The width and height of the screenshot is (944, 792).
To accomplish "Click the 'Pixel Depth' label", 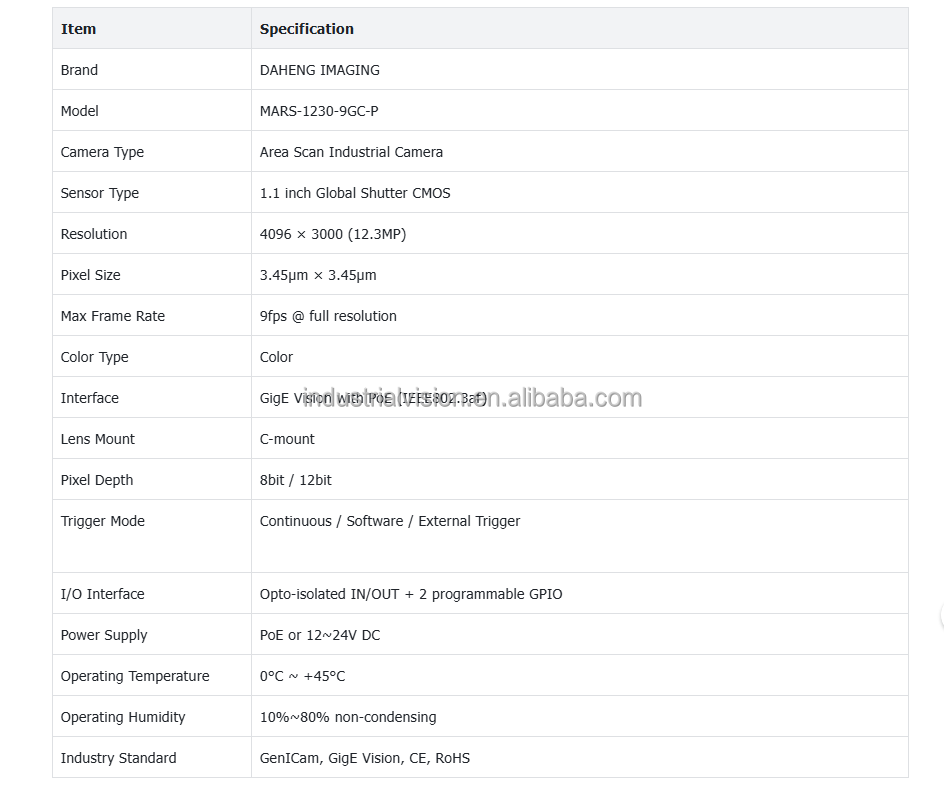I will click(x=97, y=480).
